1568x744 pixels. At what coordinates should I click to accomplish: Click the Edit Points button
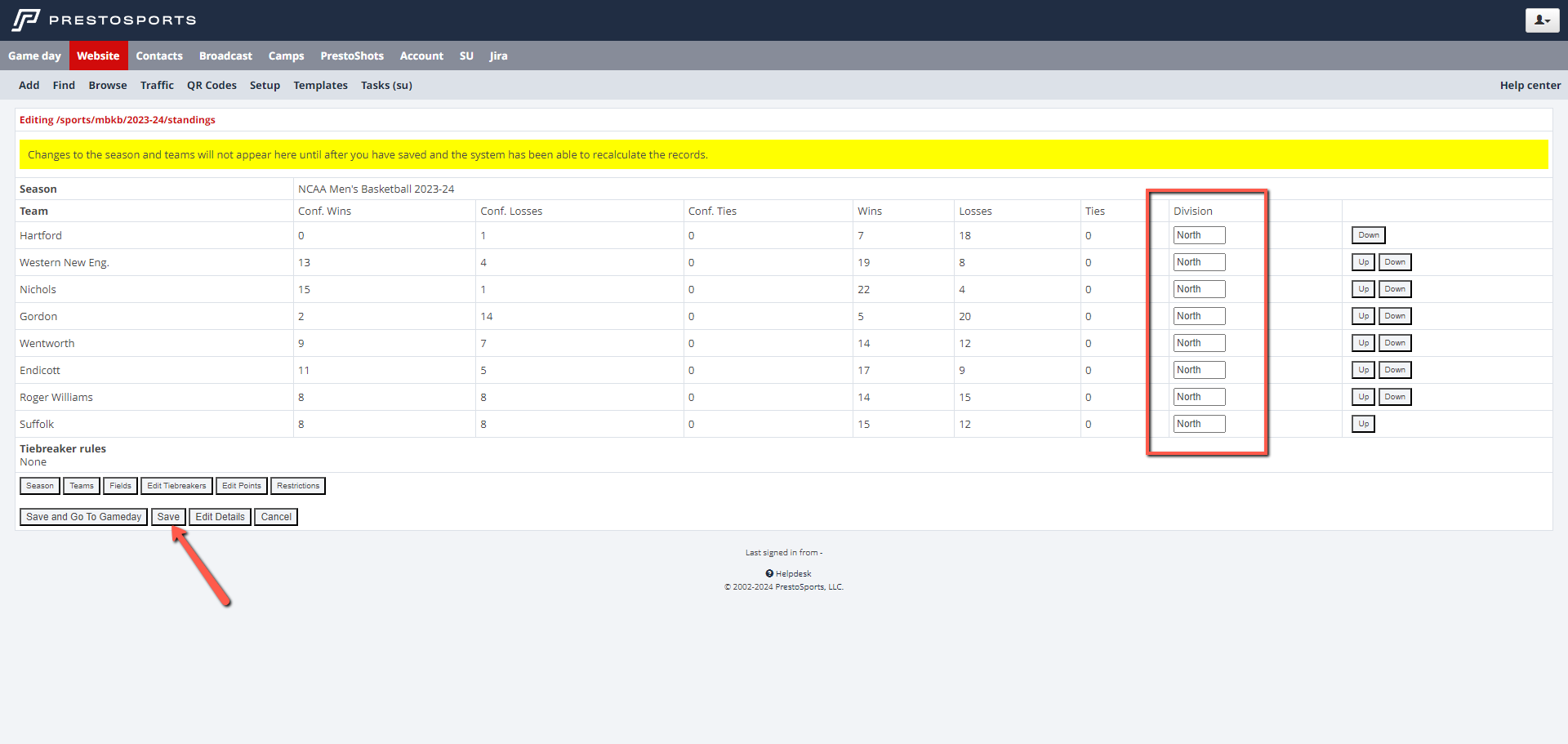point(242,486)
